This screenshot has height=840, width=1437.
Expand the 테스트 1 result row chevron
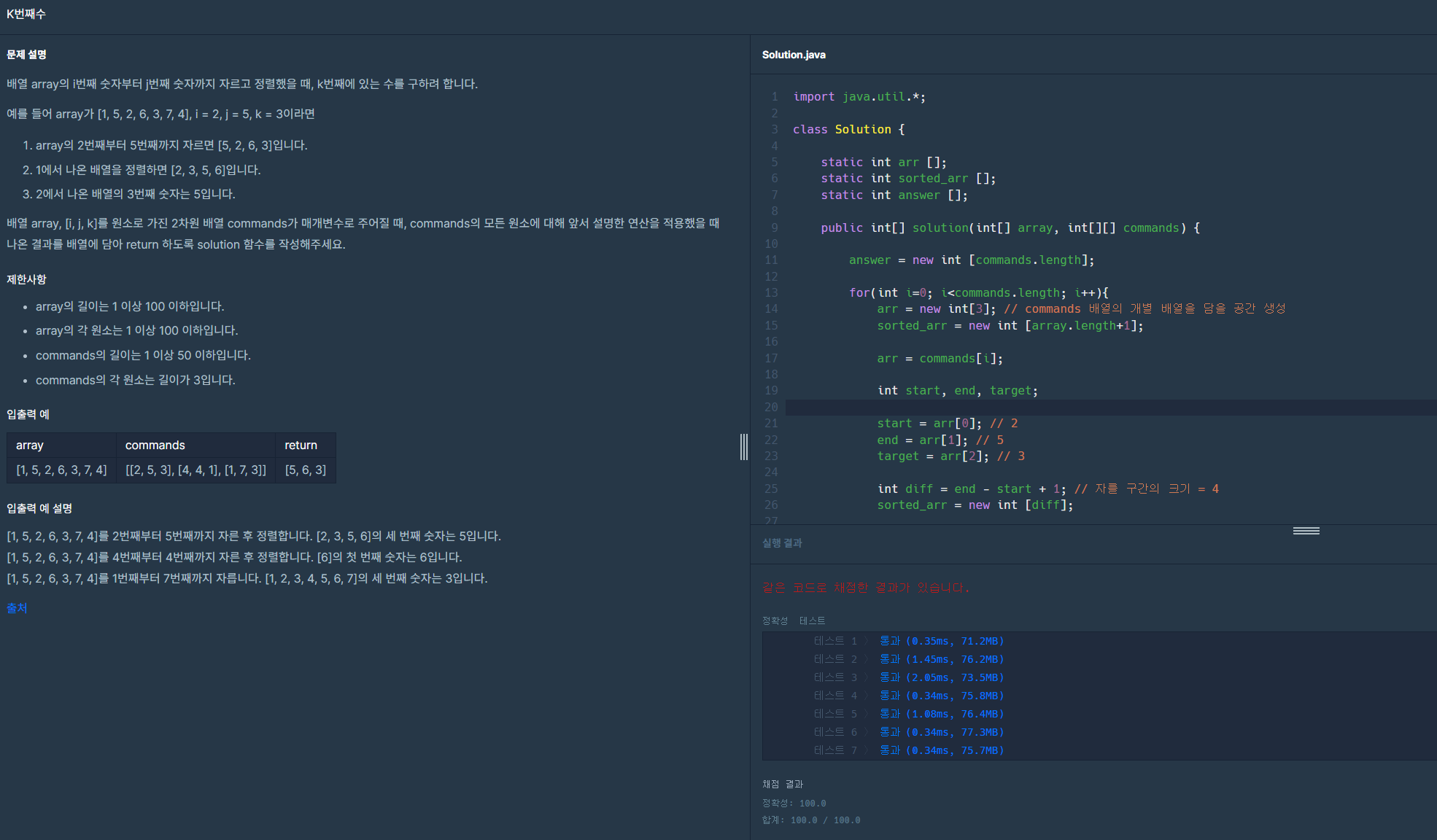tap(867, 641)
